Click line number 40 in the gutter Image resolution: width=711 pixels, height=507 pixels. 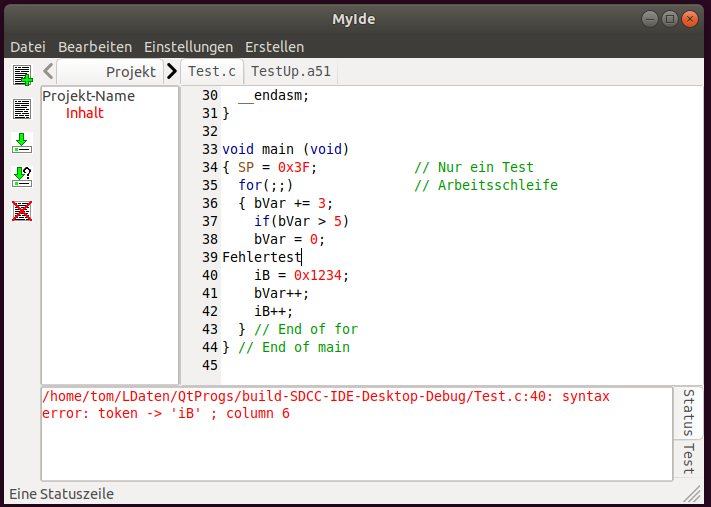point(209,275)
